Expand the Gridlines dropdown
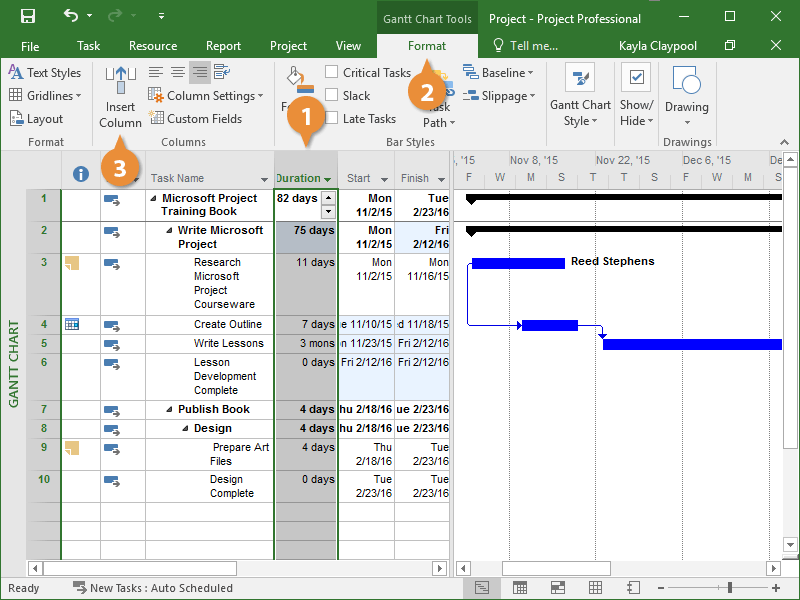800x600 pixels. pos(46,96)
